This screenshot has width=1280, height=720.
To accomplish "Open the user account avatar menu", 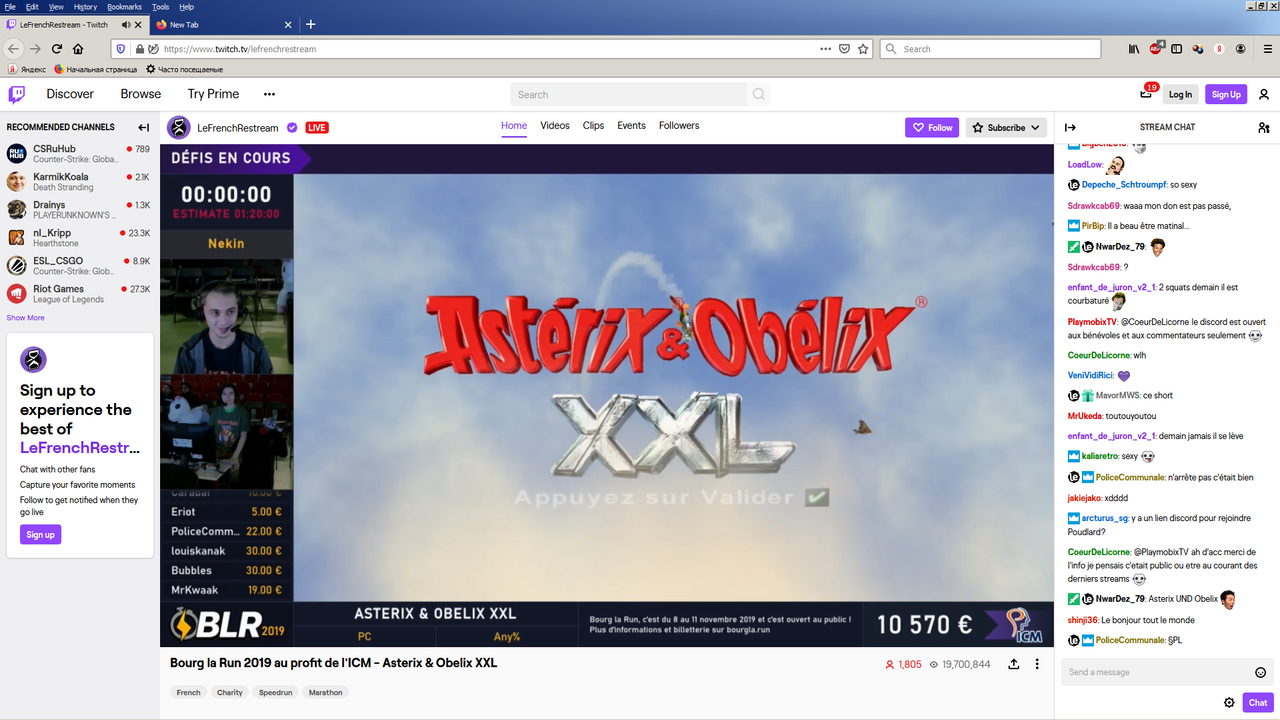I will click(x=1264, y=94).
